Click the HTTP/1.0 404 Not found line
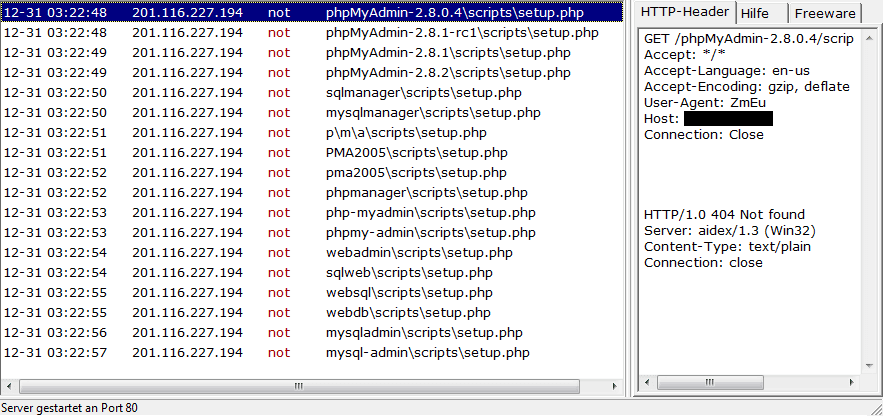This screenshot has height=416, width=883. click(724, 214)
